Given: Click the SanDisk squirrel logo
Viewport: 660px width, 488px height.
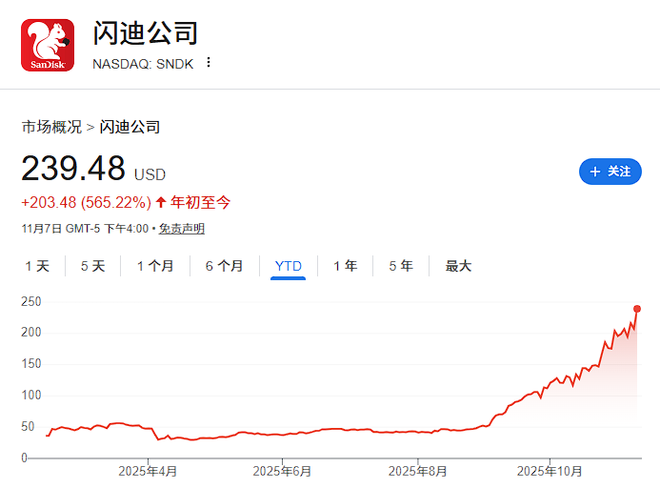Looking at the screenshot, I should pos(47,45).
